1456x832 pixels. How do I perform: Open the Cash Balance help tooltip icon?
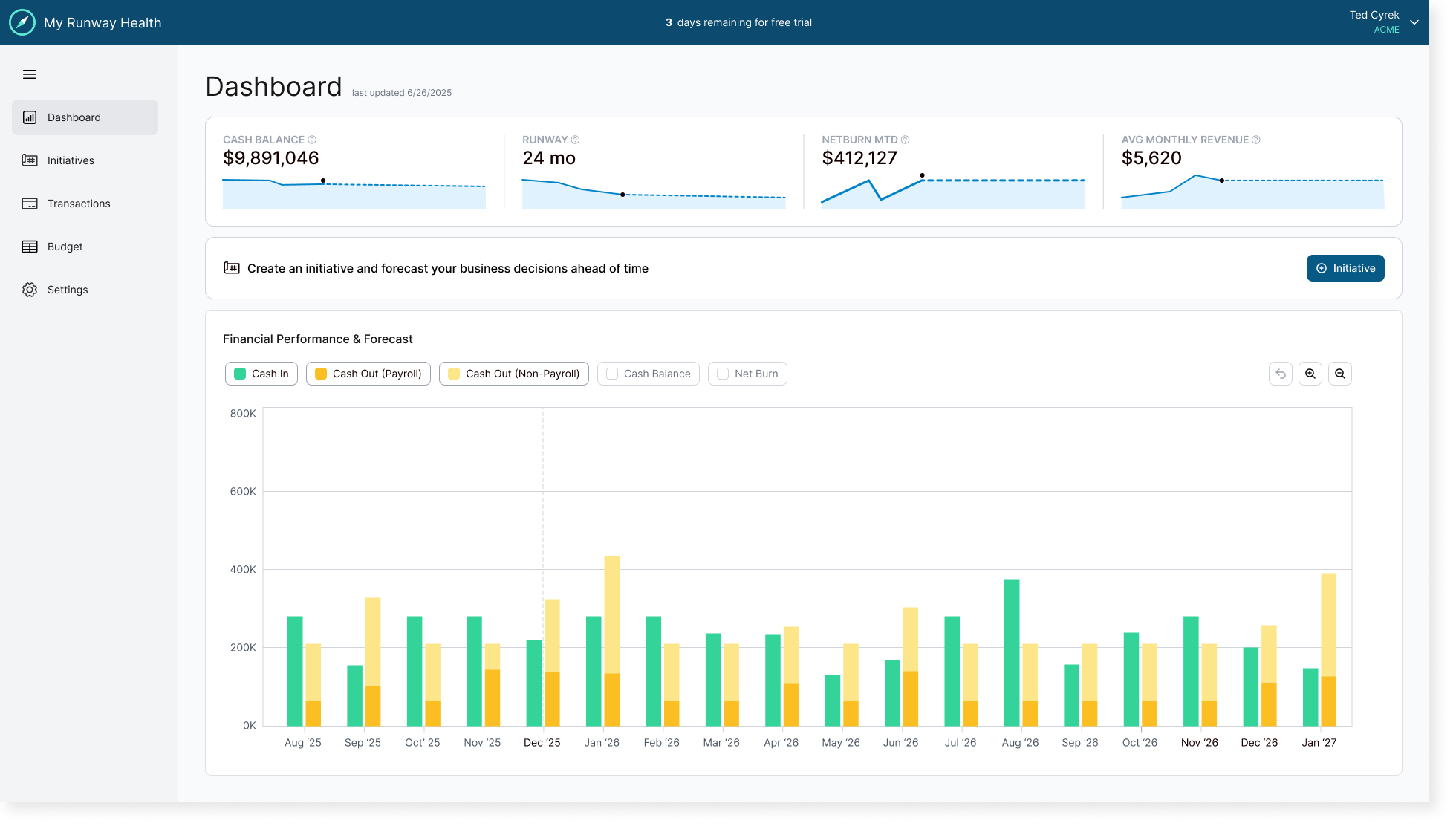pyautogui.click(x=312, y=139)
